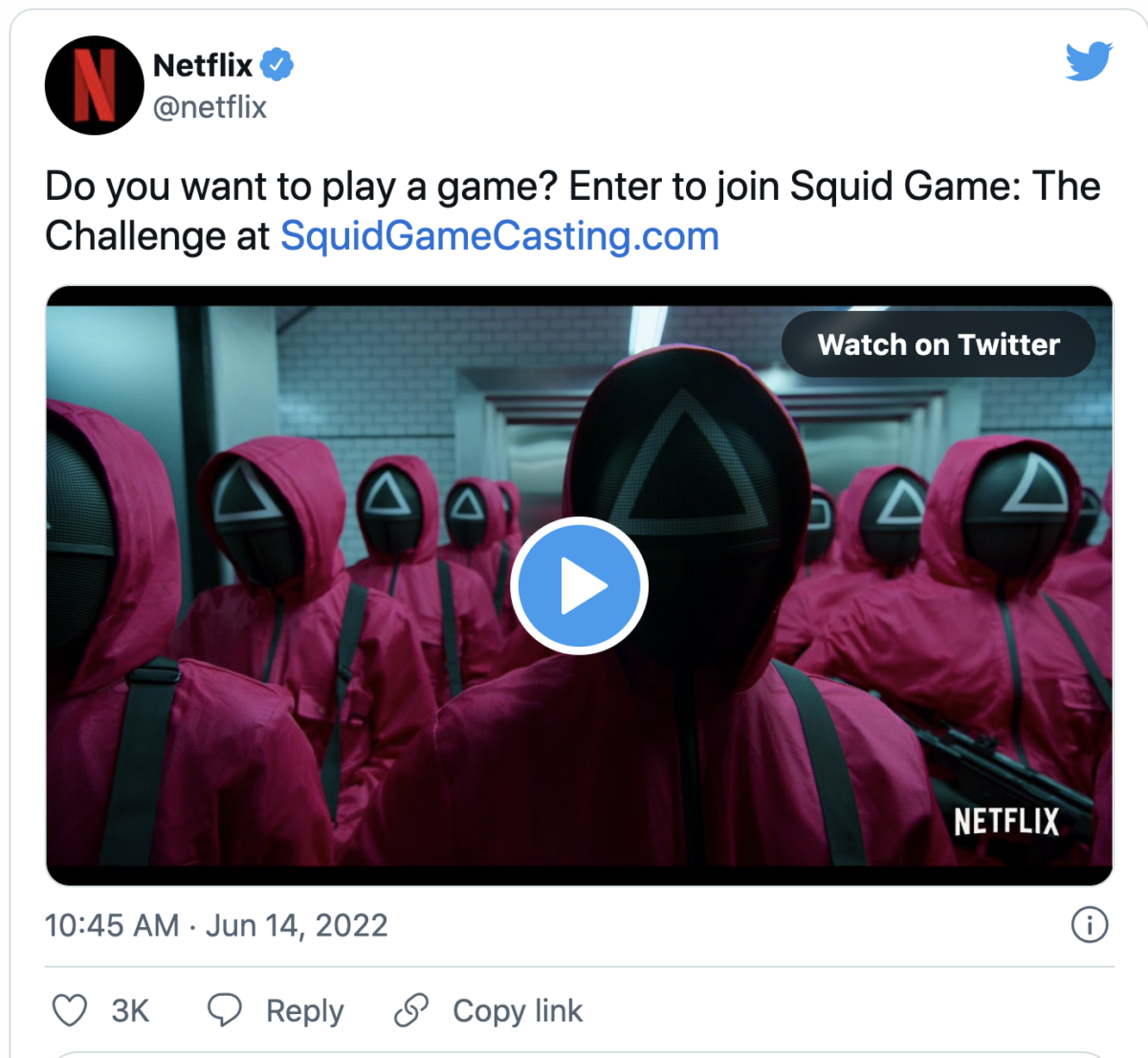This screenshot has height=1058, width=1148.
Task: Click the 10:45 AM Jun 14, 2022 timestamp
Action: point(216,926)
